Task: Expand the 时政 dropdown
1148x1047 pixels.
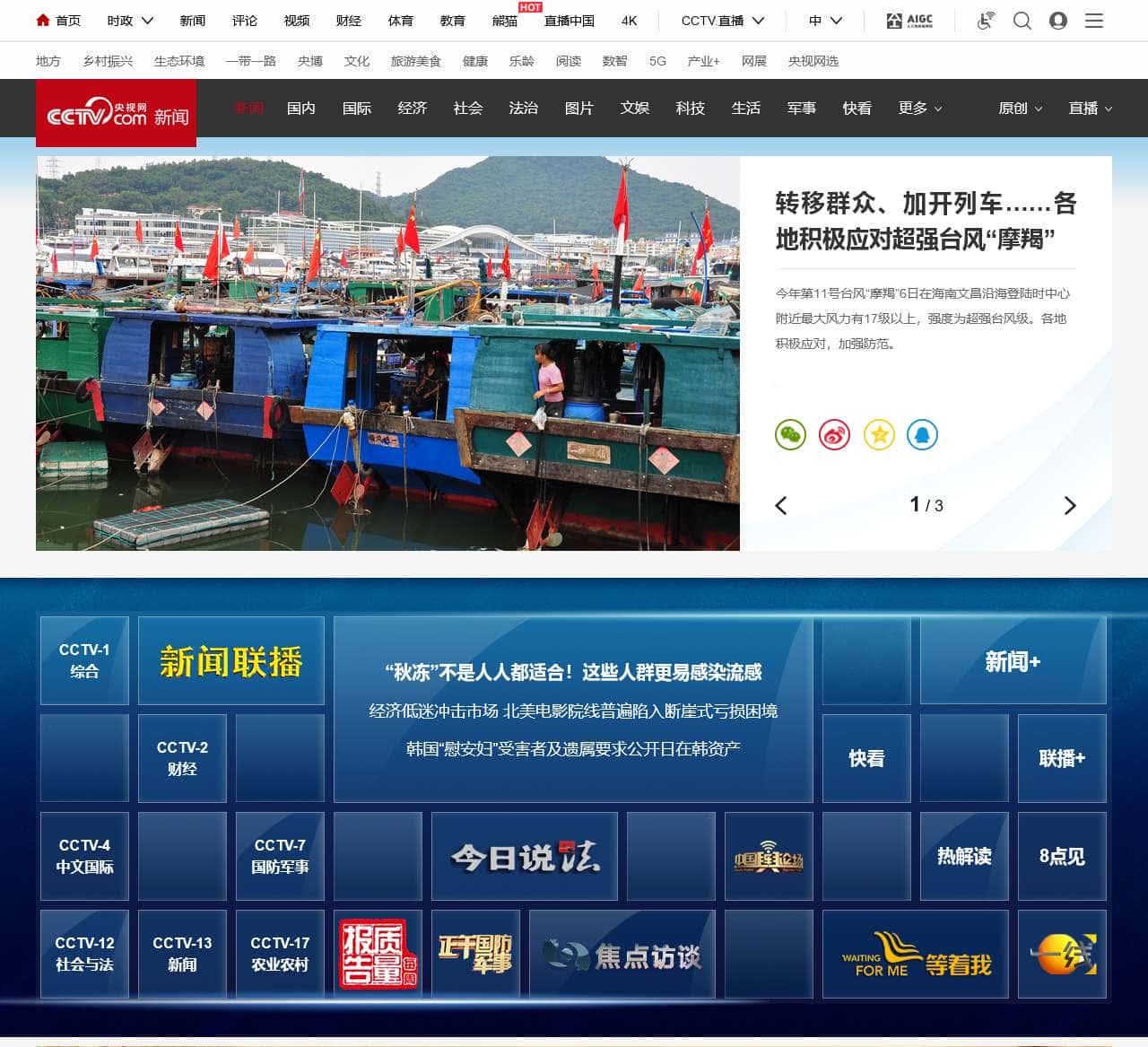Action: [130, 21]
